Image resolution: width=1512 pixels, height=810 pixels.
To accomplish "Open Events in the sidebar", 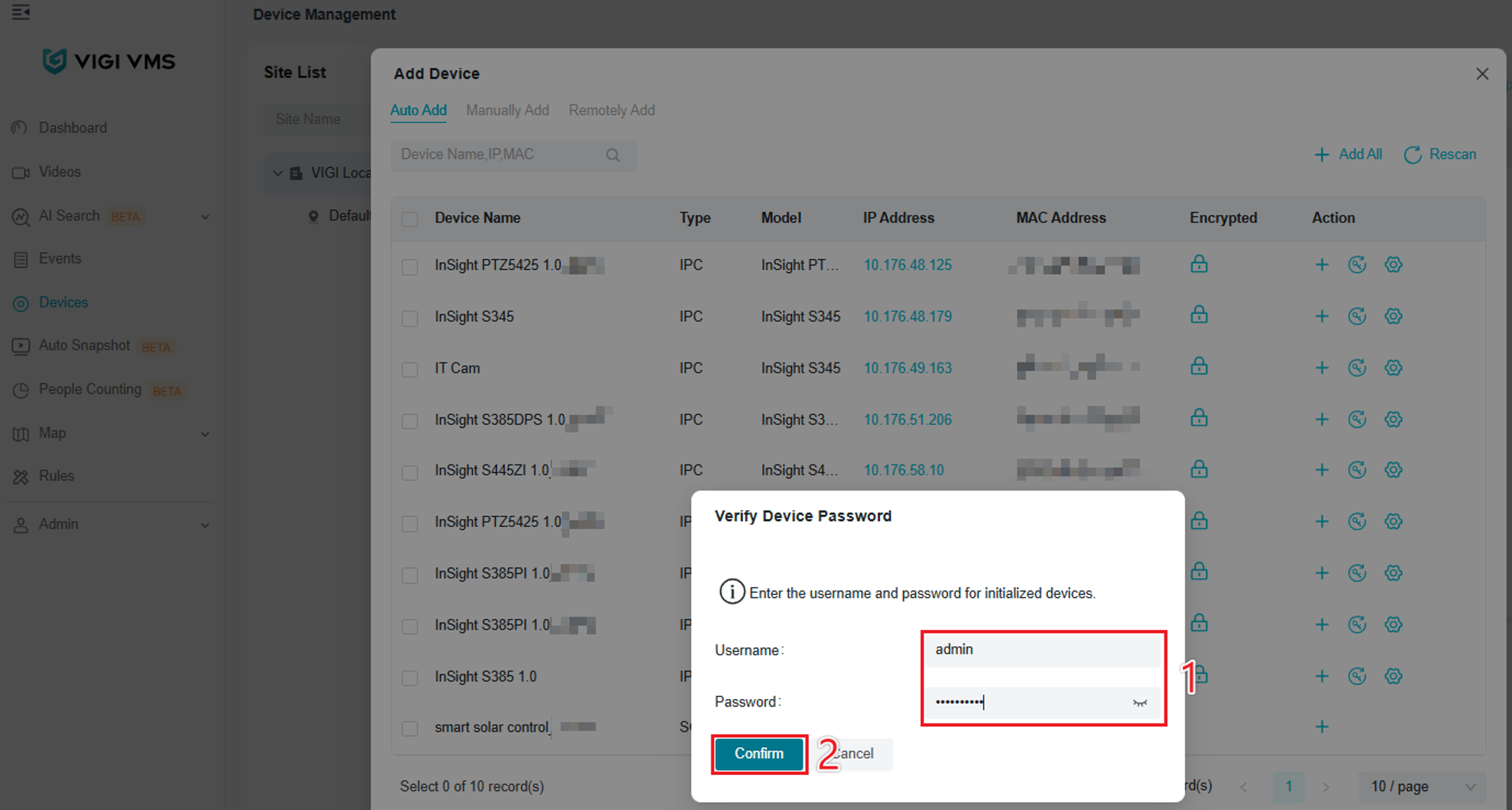I will coord(60,259).
